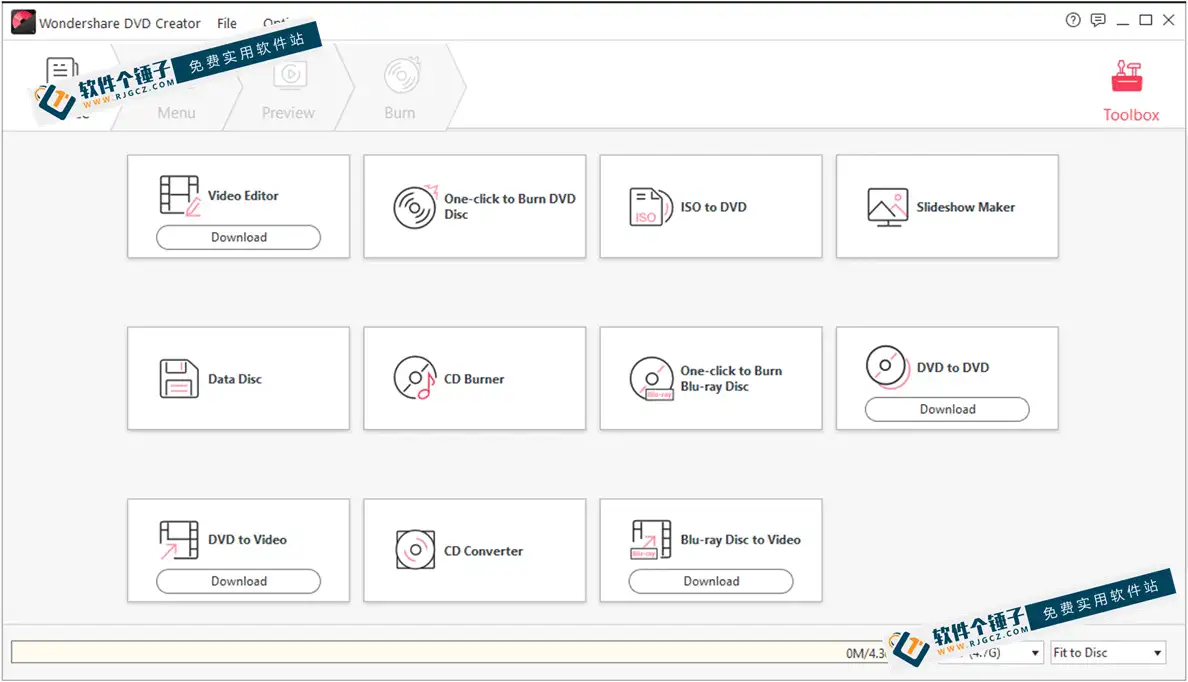
Task: Maximize the DVD Creator window
Action: click(1146, 20)
